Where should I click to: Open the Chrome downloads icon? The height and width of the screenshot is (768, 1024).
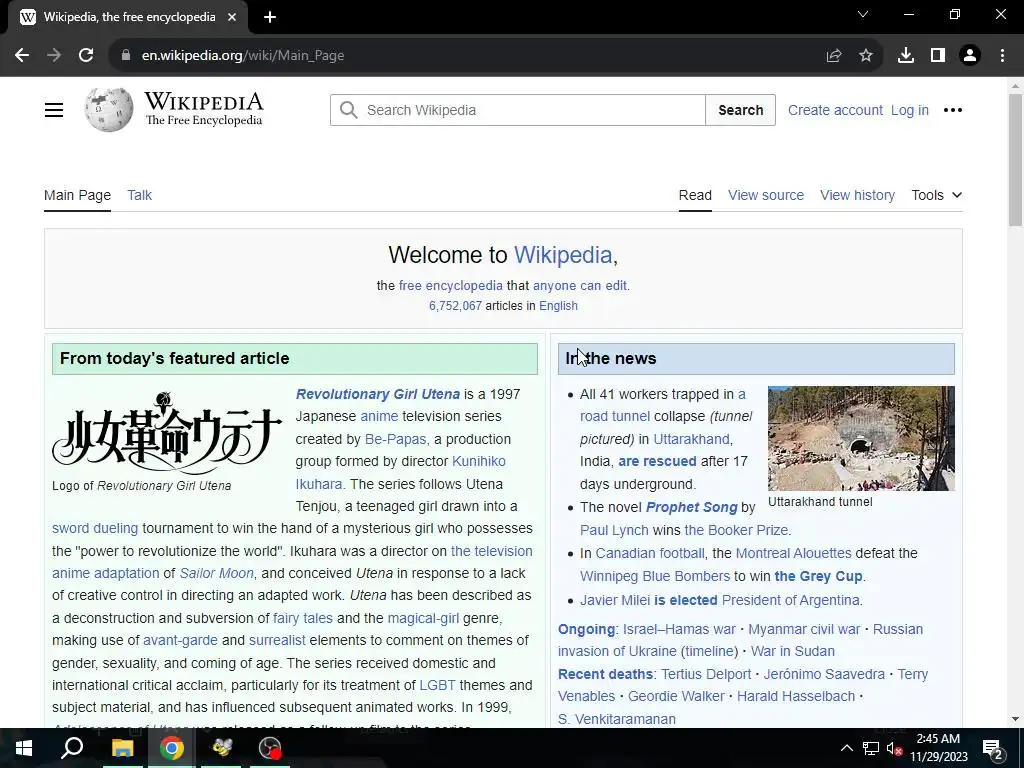click(x=906, y=56)
